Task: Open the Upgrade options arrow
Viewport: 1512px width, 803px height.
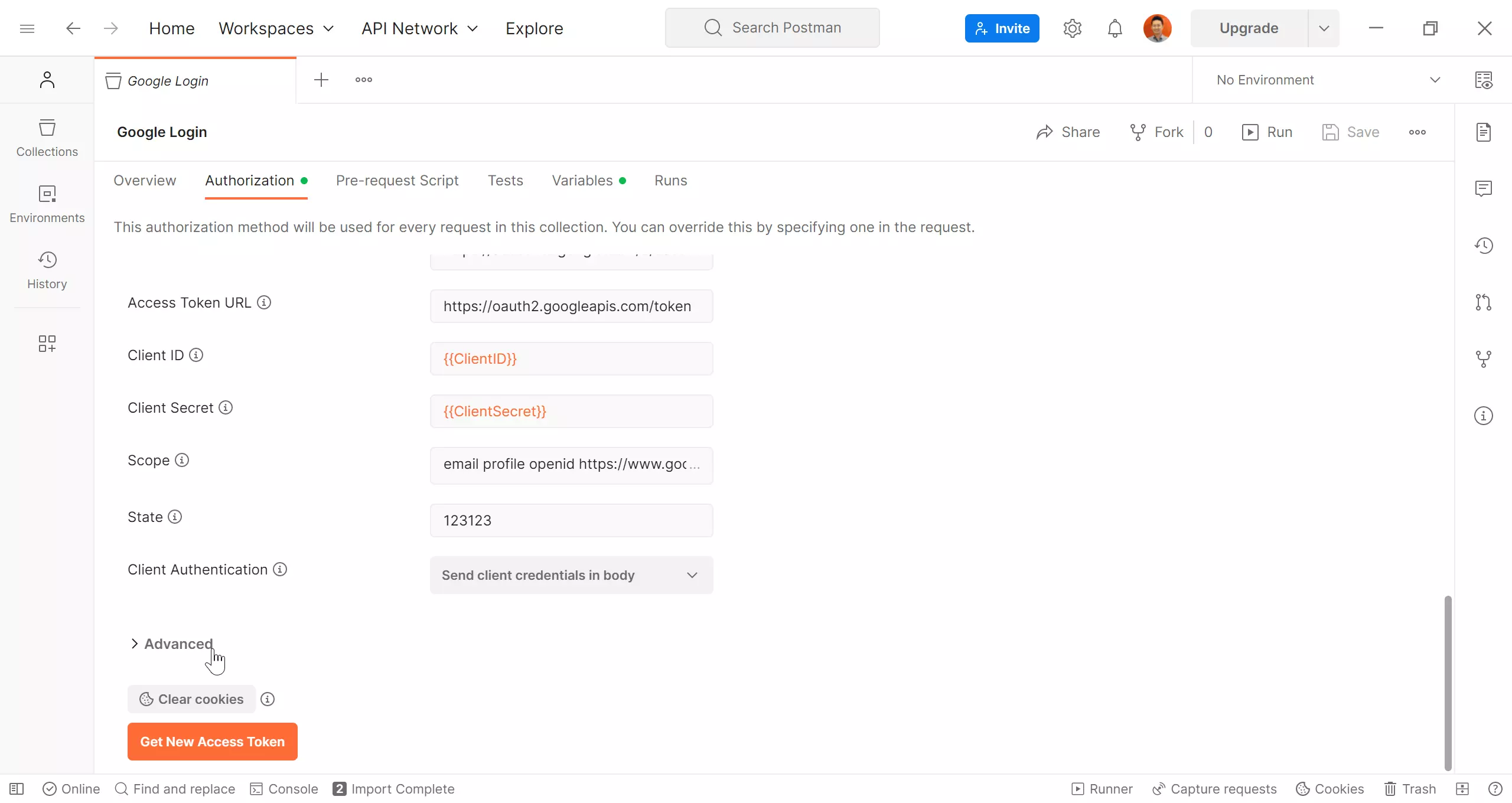Action: click(x=1324, y=28)
